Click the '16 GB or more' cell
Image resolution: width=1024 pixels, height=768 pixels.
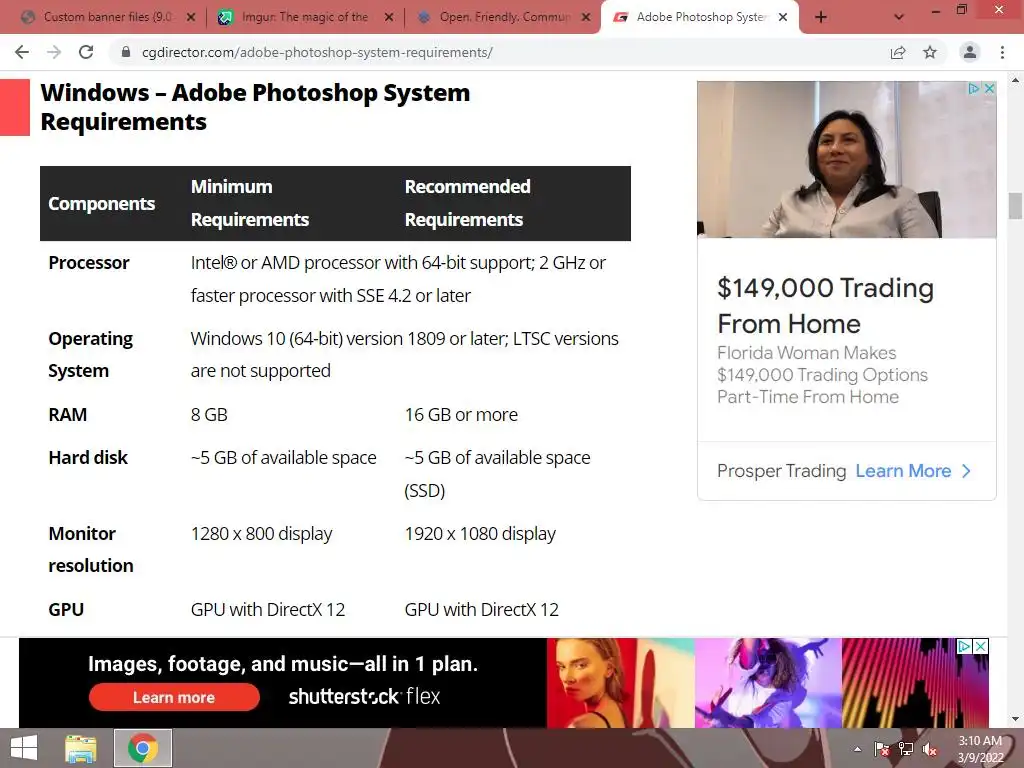pyautogui.click(x=461, y=415)
